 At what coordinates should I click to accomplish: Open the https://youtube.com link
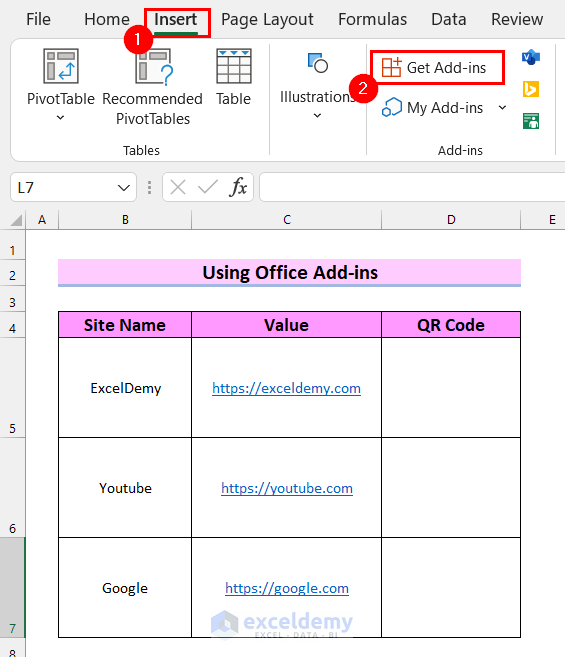tap(287, 489)
